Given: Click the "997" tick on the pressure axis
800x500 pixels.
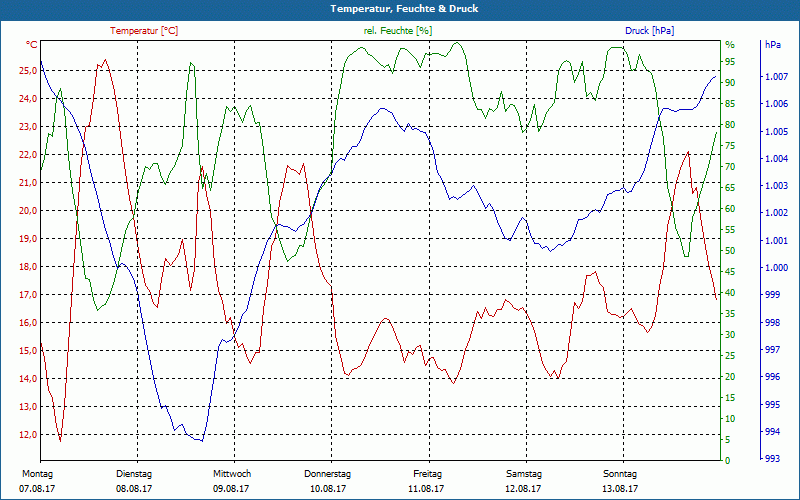Looking at the screenshot, I should (772, 350).
